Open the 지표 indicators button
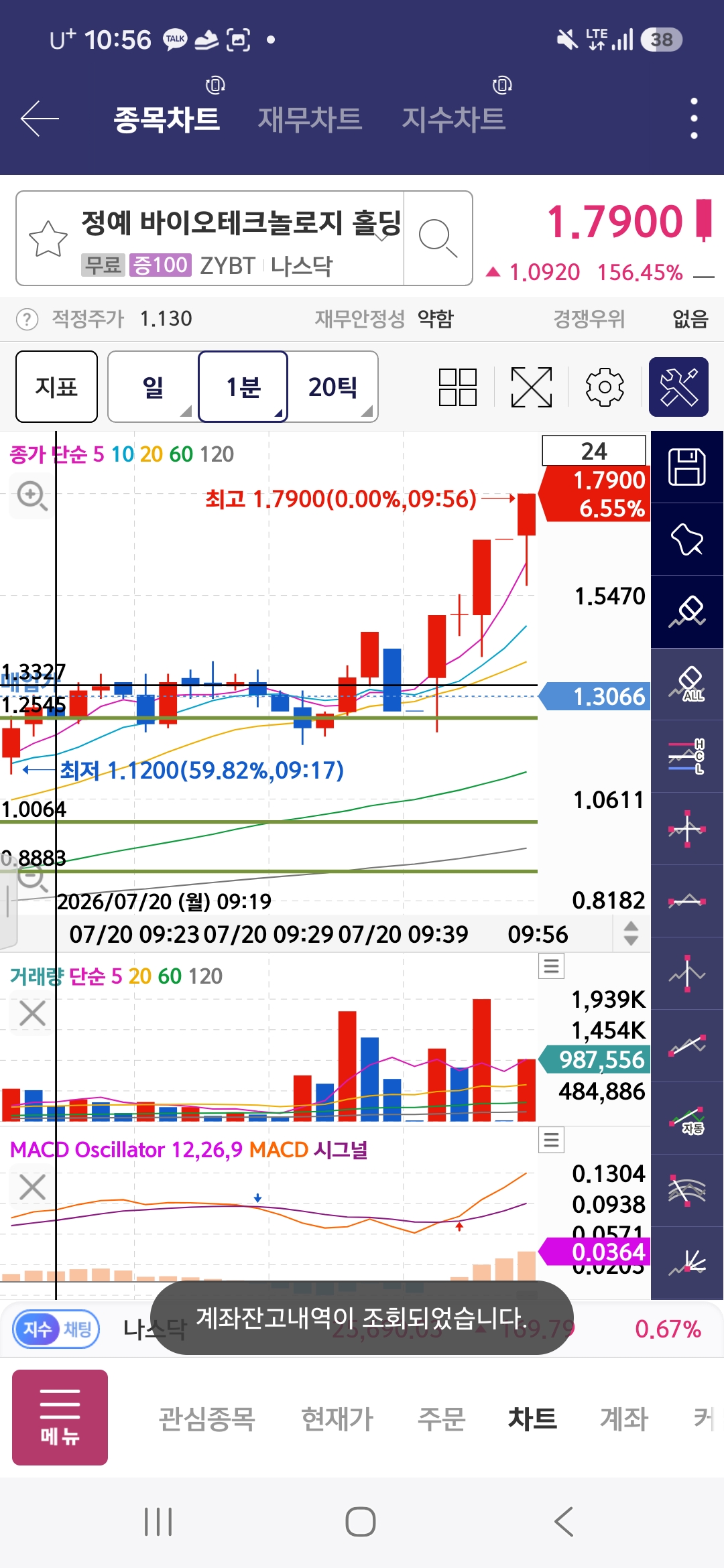 pyautogui.click(x=56, y=387)
